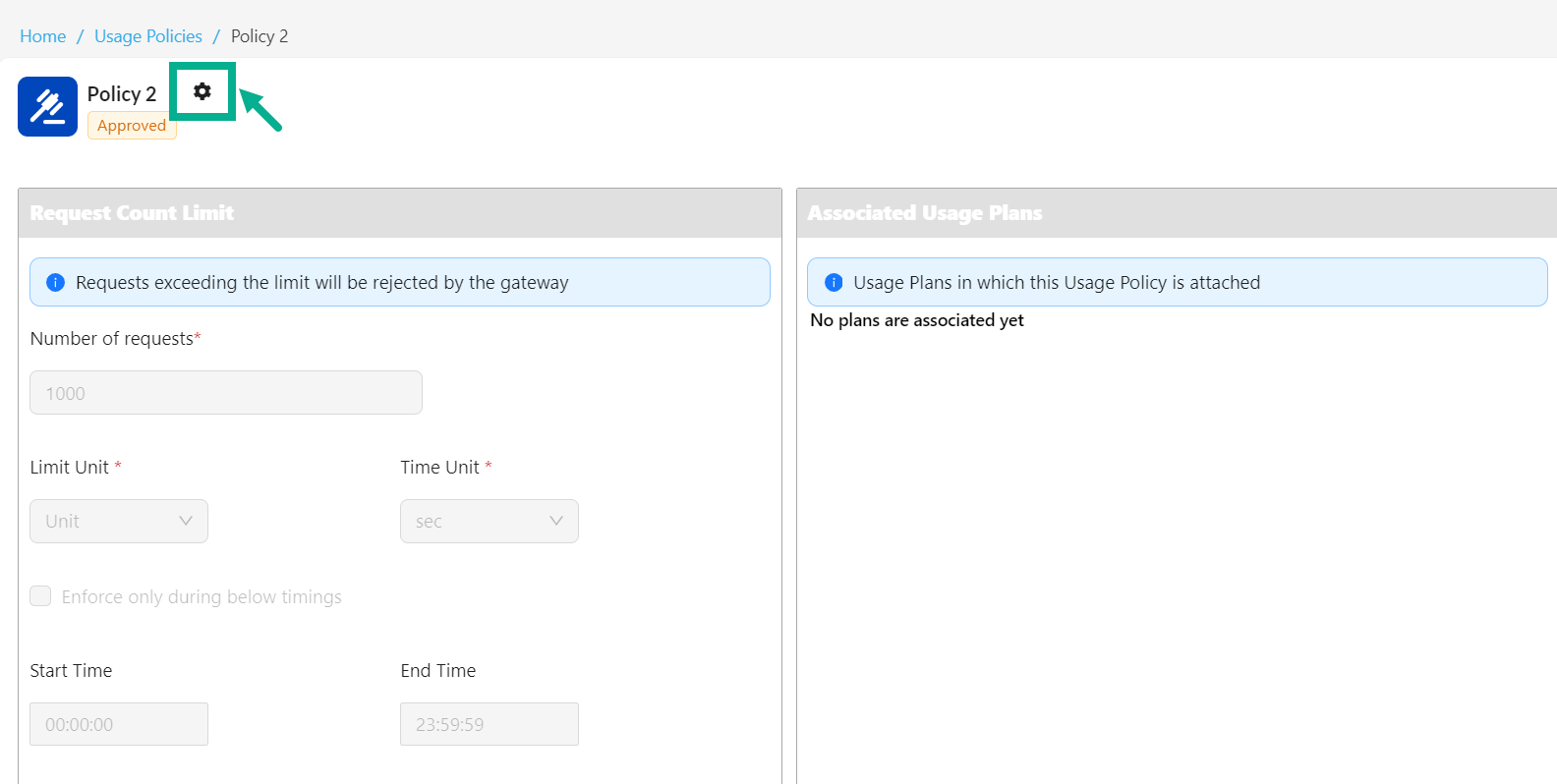Navigate to Usage Policies breadcrumb link

[x=148, y=36]
